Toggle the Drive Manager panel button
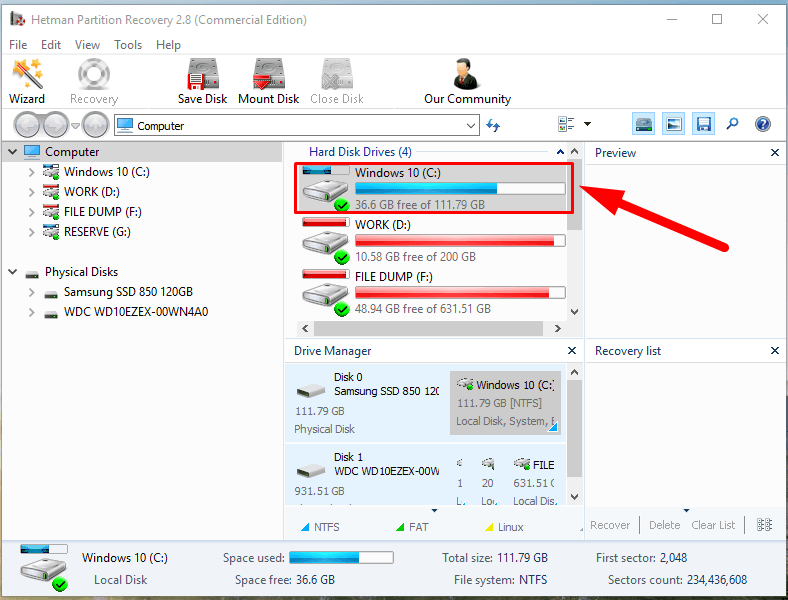This screenshot has width=788, height=600. [644, 124]
